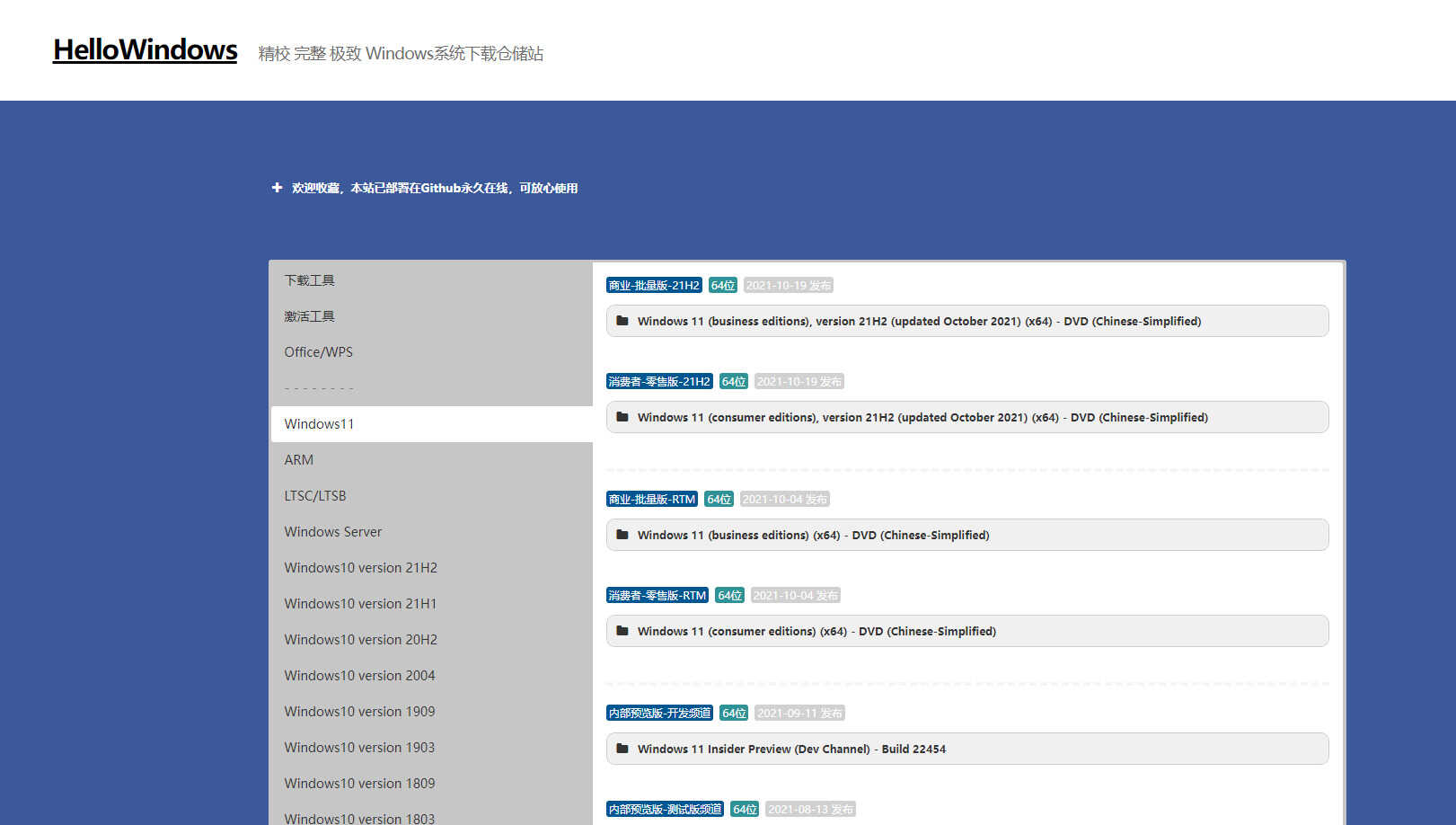Click folder icon of Insider Preview Dev row
The image size is (1456, 825).
(x=622, y=749)
